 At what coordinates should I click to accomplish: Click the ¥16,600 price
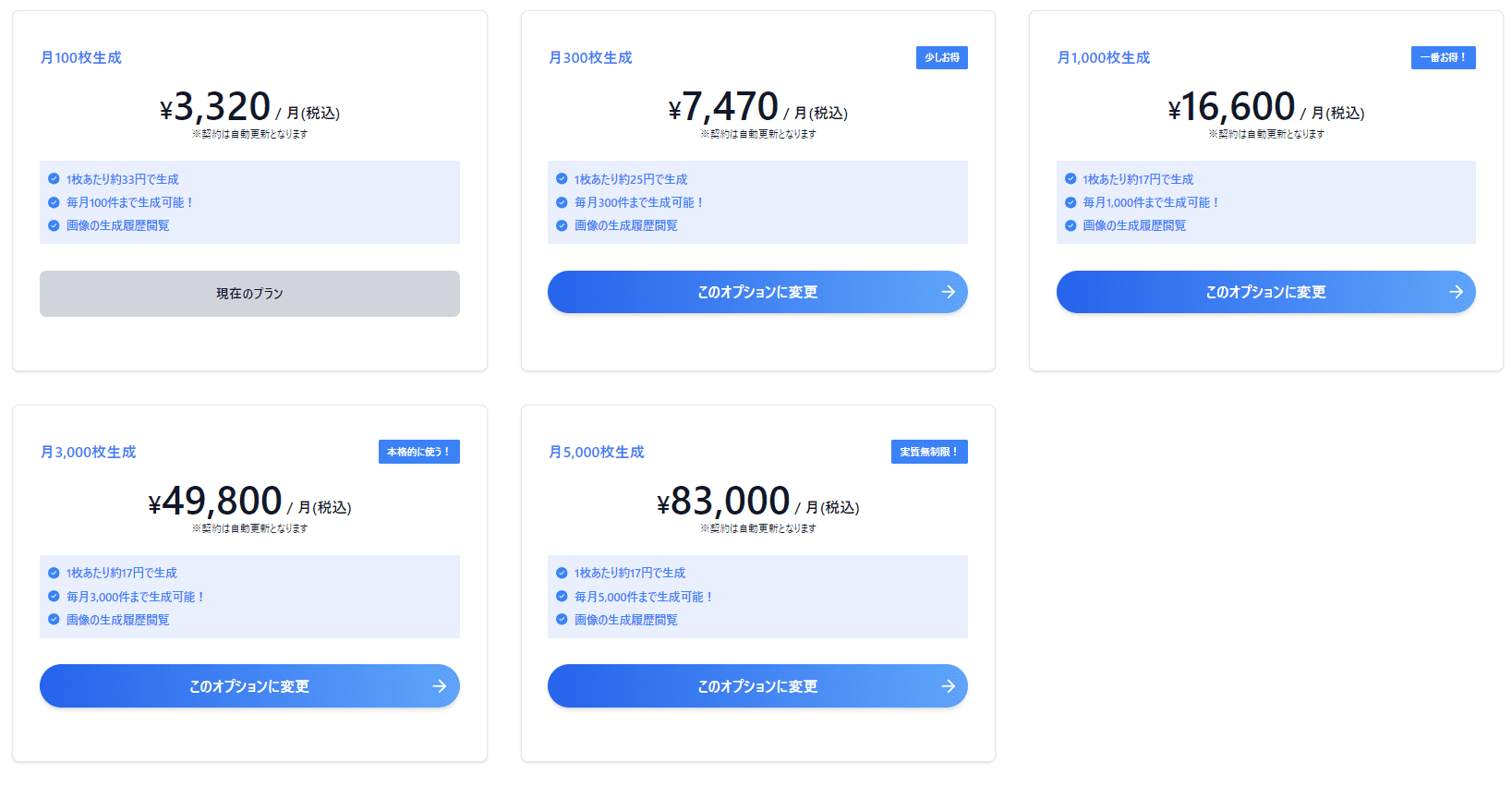[x=1231, y=107]
